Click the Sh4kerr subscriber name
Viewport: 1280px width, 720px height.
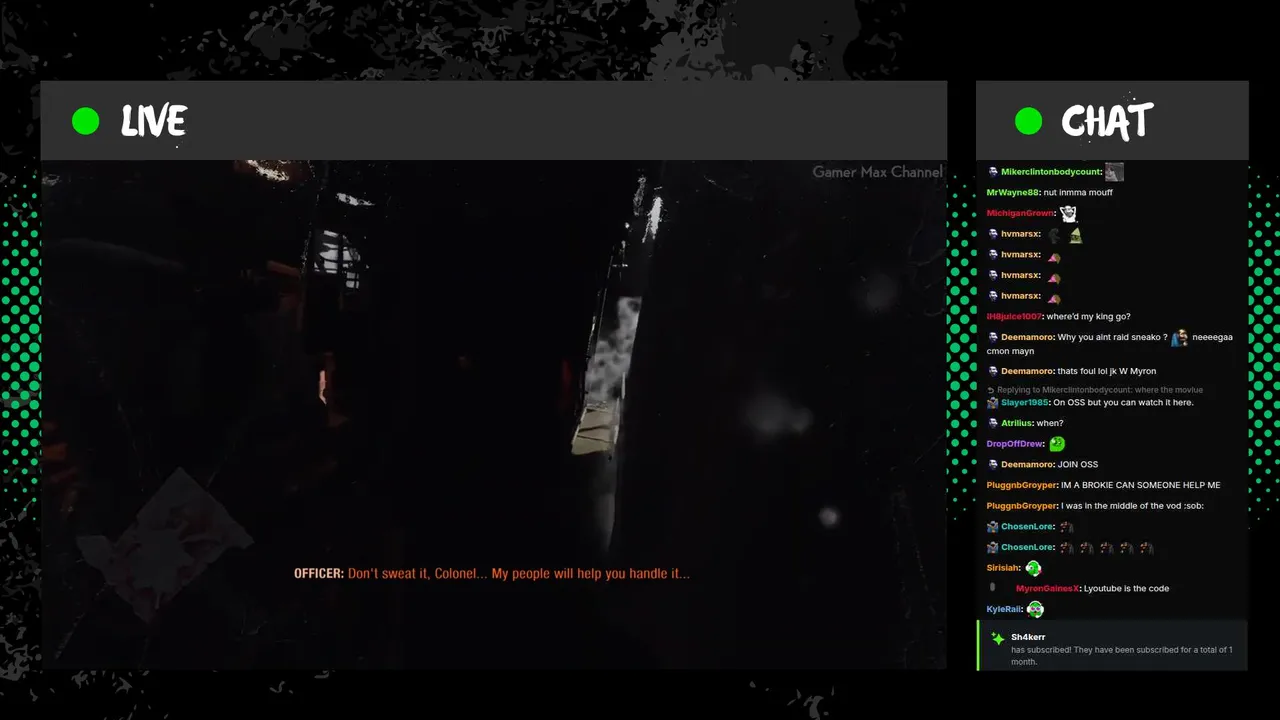(x=1028, y=637)
